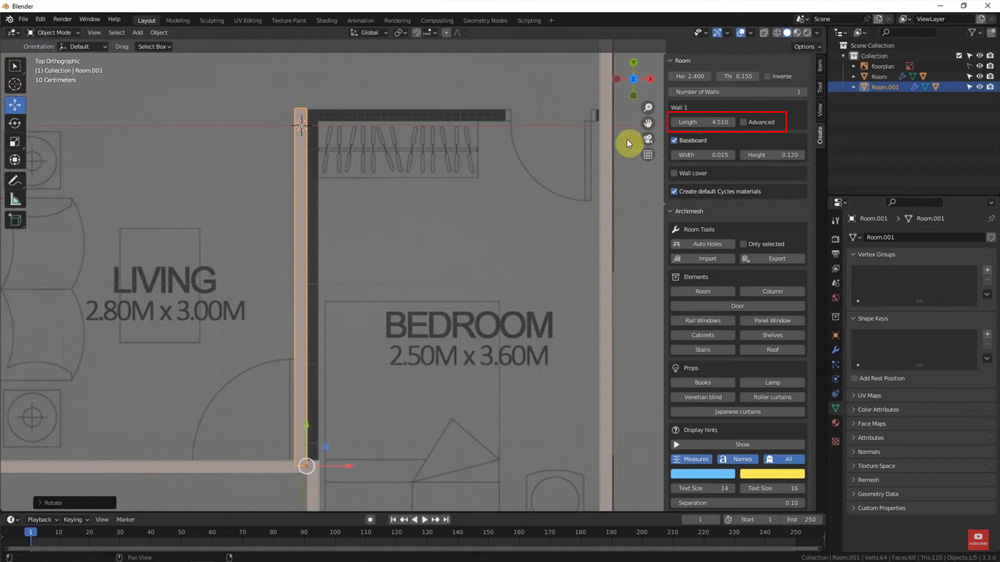Activate the Transform tool

point(15,160)
